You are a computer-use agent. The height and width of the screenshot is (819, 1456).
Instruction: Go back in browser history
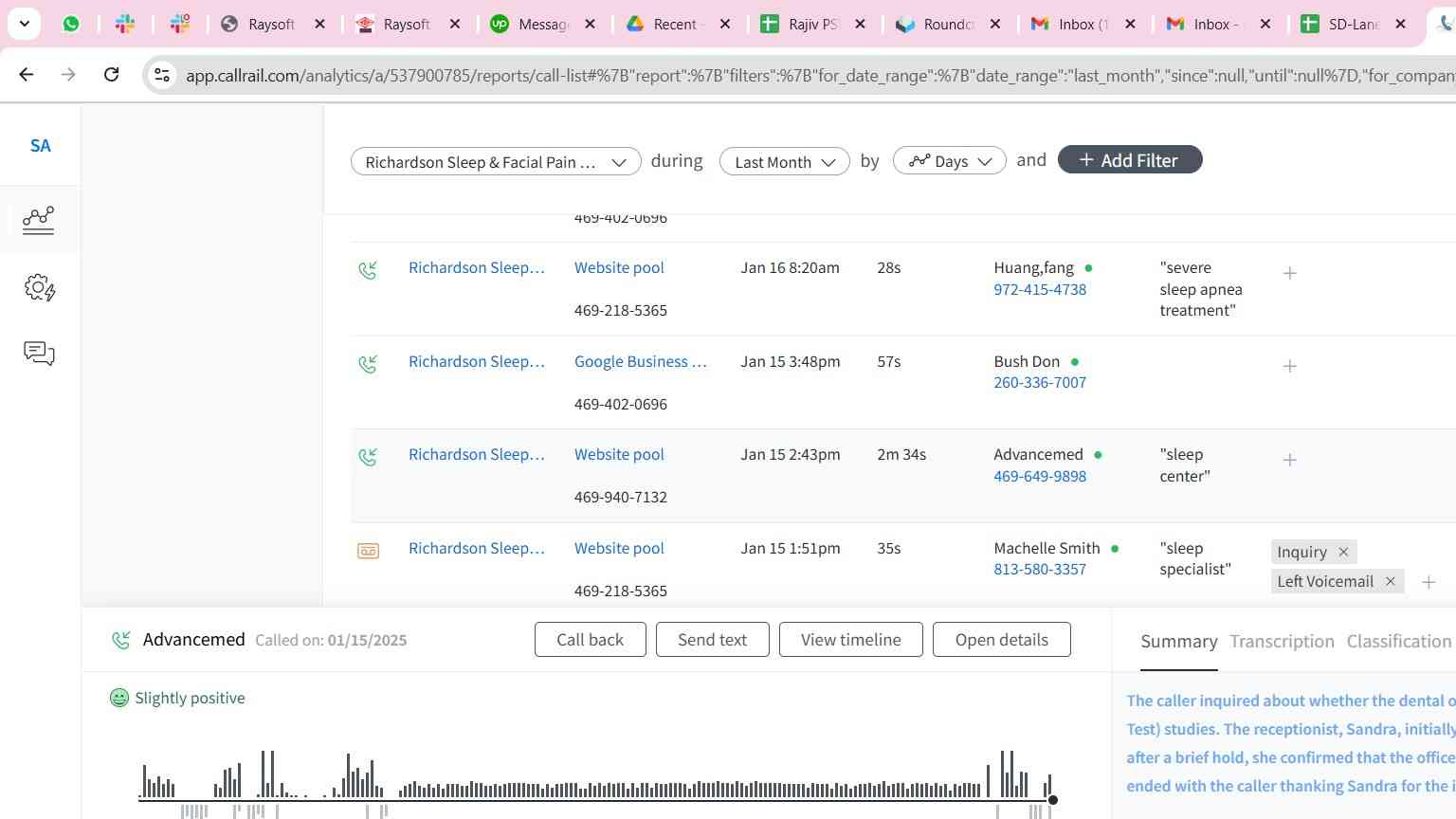[x=27, y=74]
